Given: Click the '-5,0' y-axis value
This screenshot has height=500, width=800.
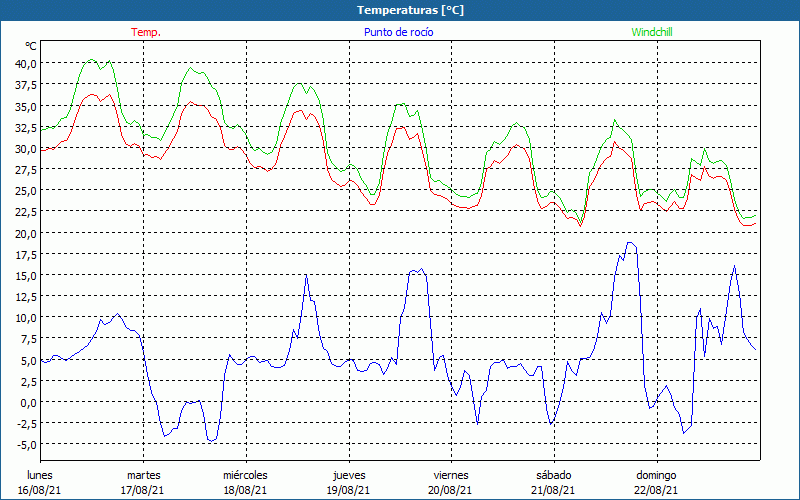Looking at the screenshot, I should 28,445.
